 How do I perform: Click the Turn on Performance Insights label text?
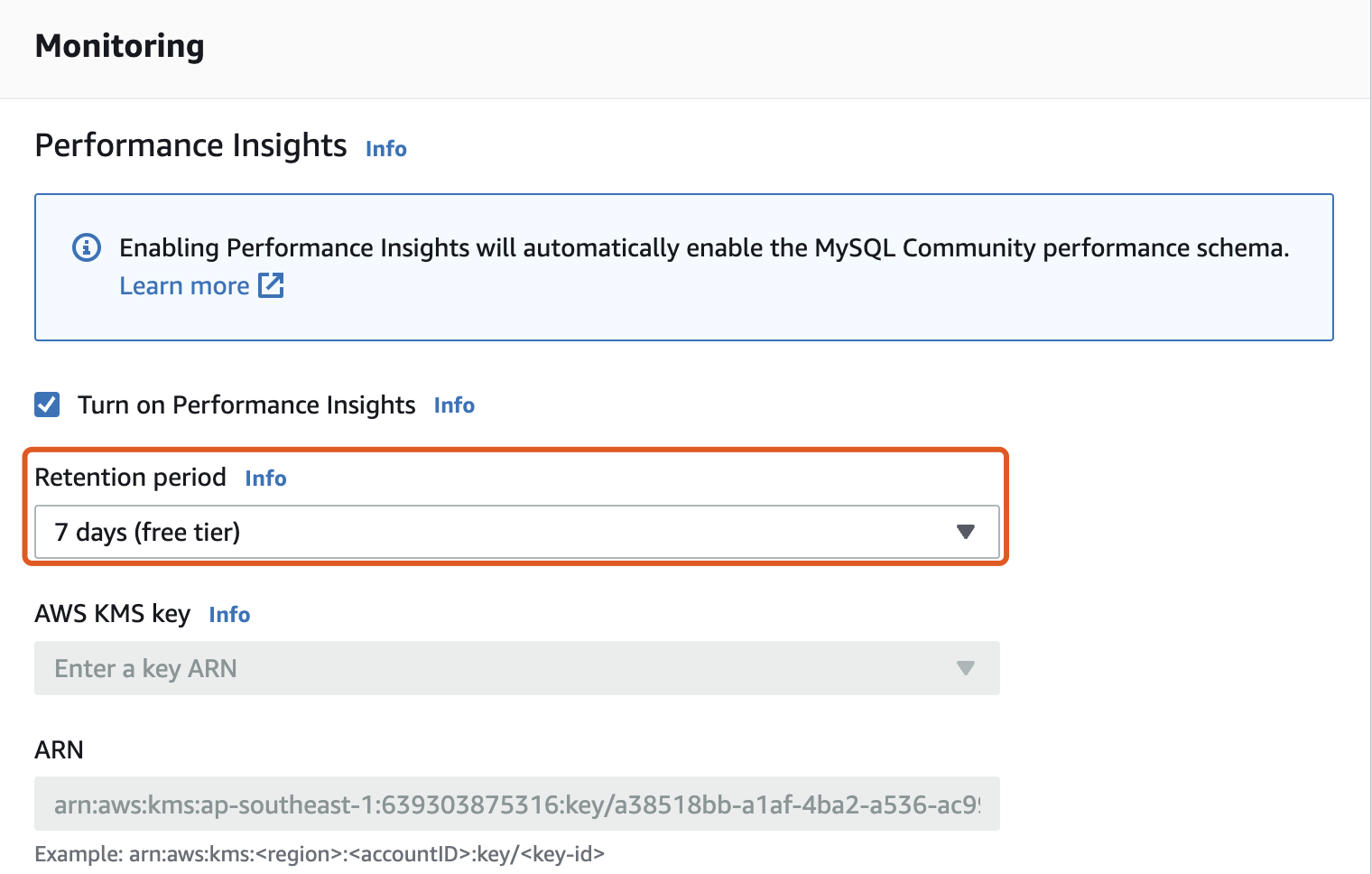tap(246, 404)
